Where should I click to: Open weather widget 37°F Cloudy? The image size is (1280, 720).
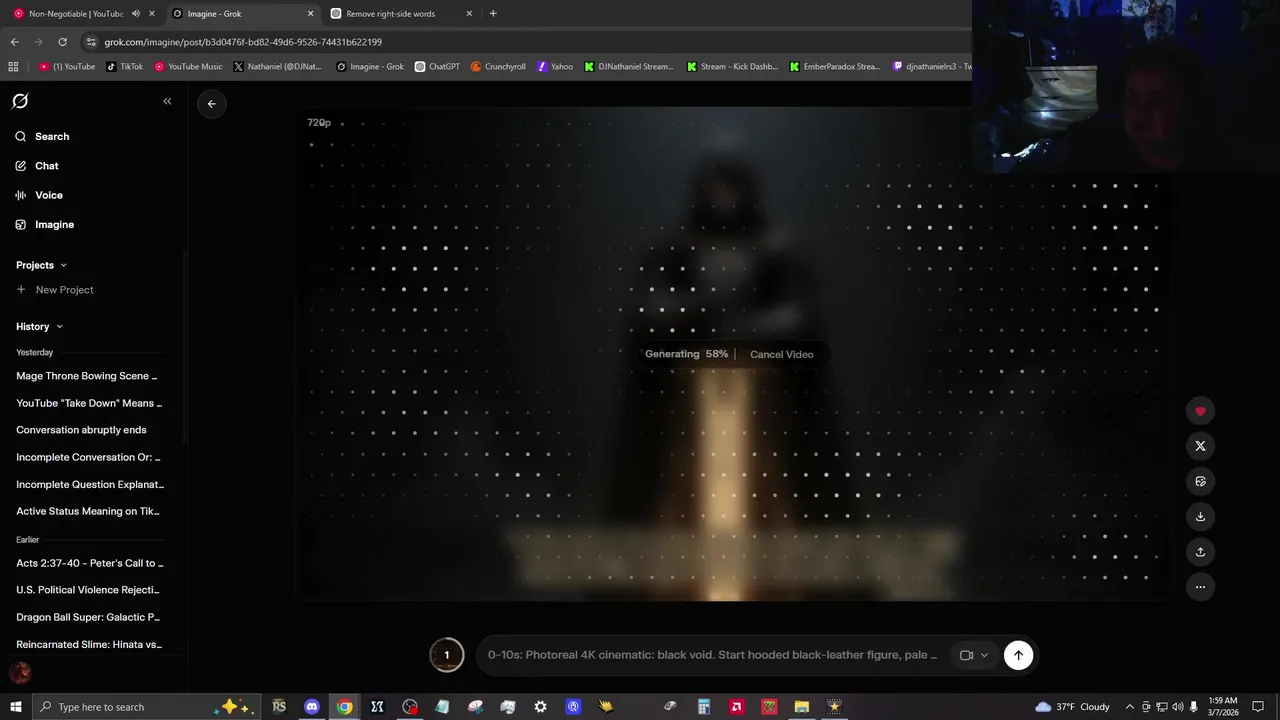pyautogui.click(x=1072, y=707)
